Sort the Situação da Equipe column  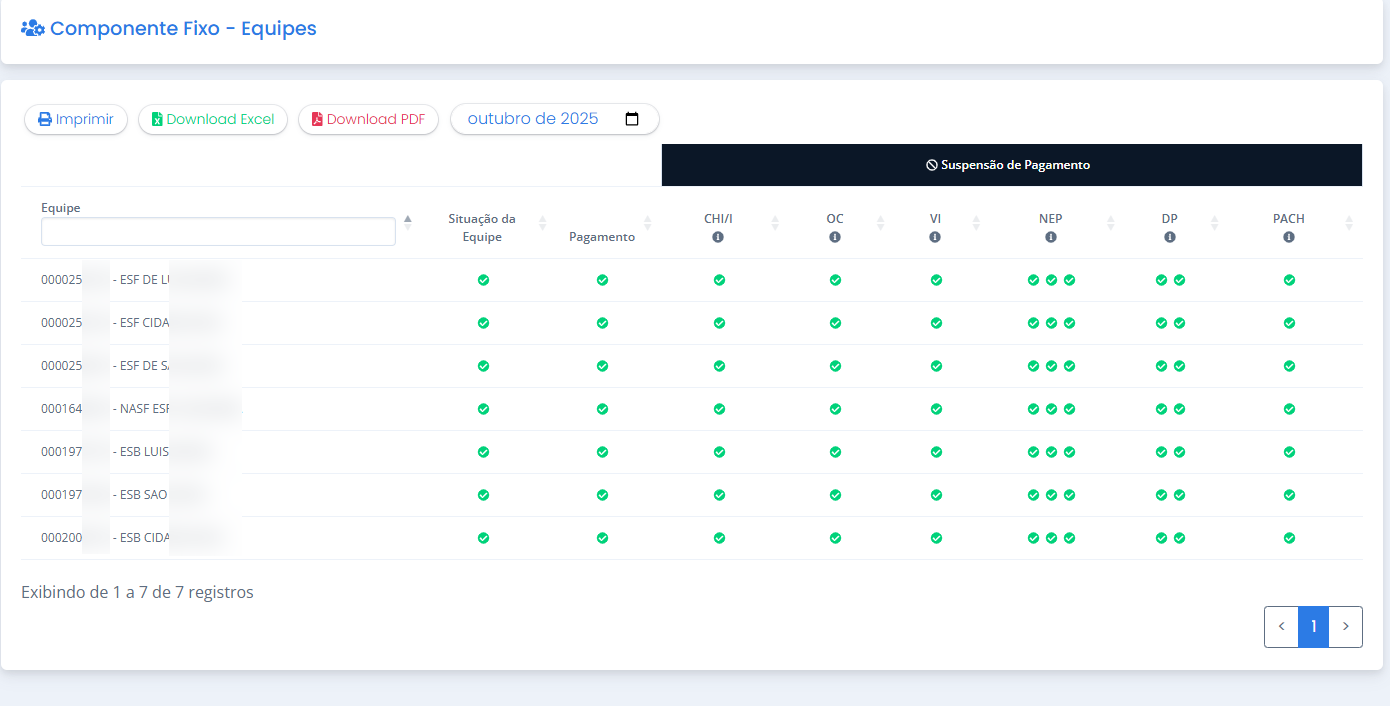[x=542, y=223]
